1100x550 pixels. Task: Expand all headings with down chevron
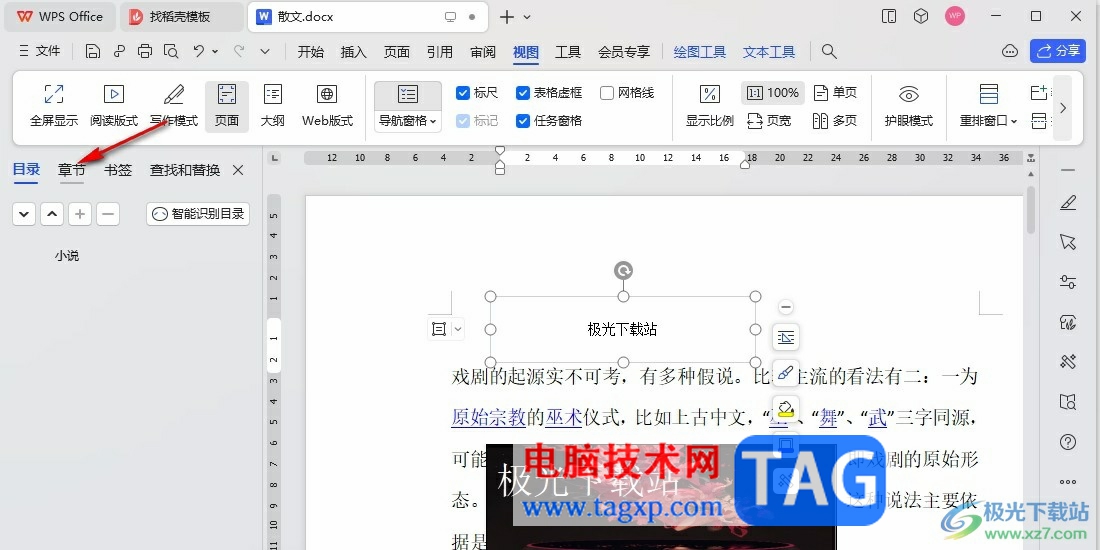click(24, 214)
